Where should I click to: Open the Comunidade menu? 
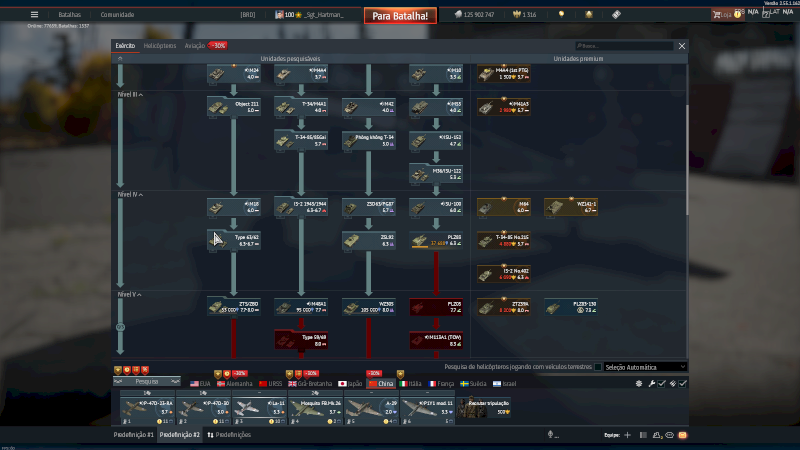pyautogui.click(x=117, y=15)
